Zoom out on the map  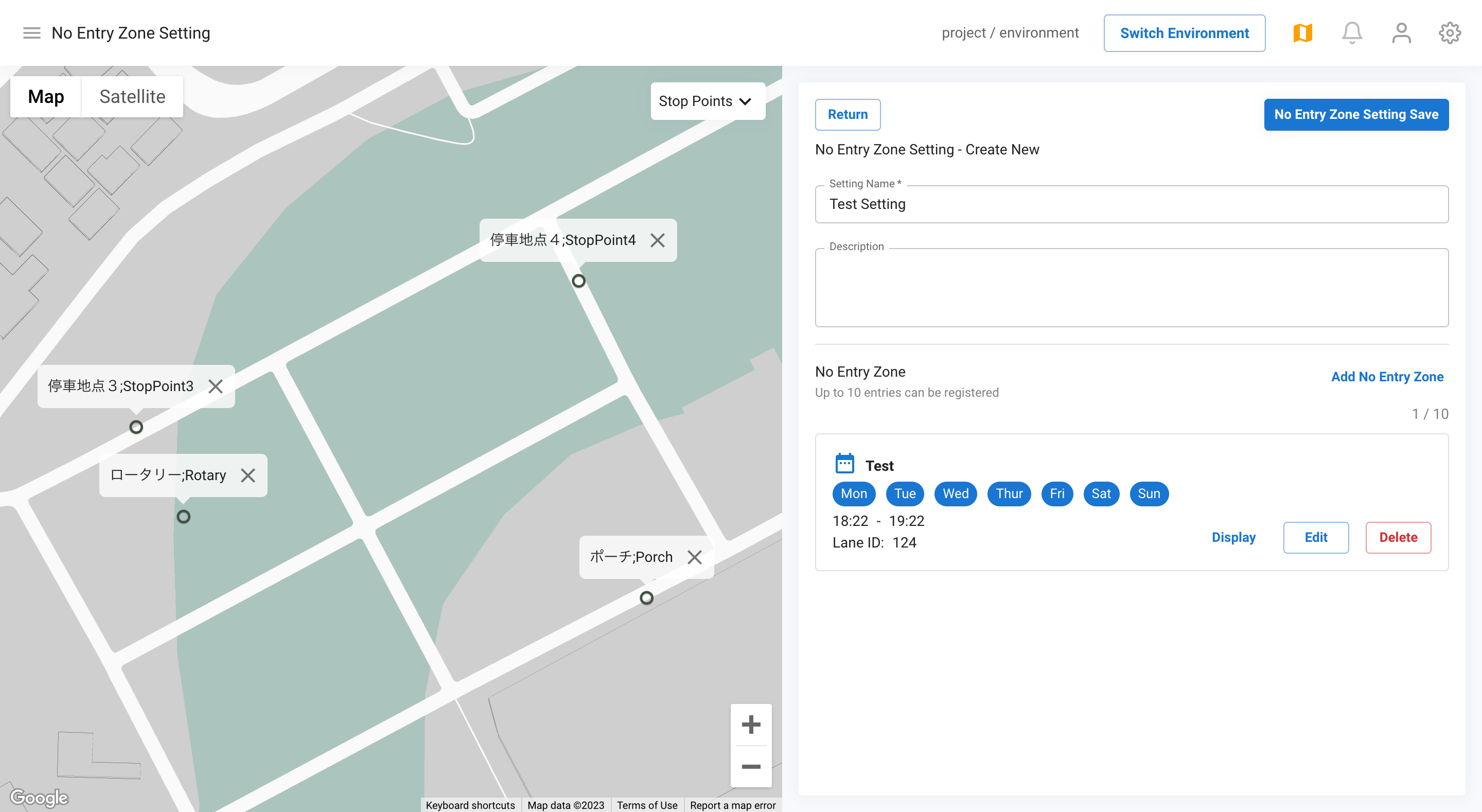tap(751, 767)
